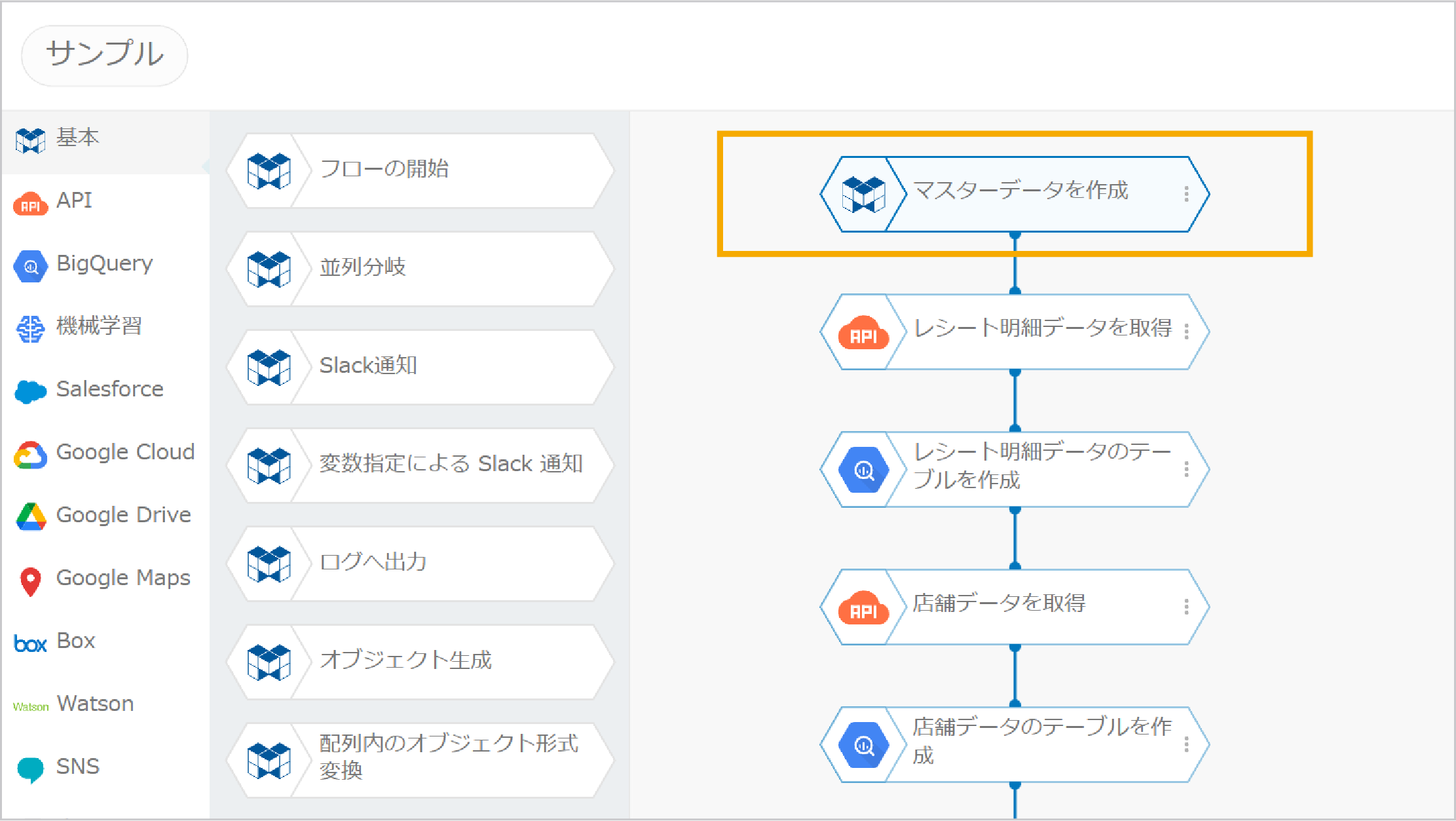Click the API icon on 店舗データを取得 block
Screen dimensions: 1456x821
coord(863,607)
